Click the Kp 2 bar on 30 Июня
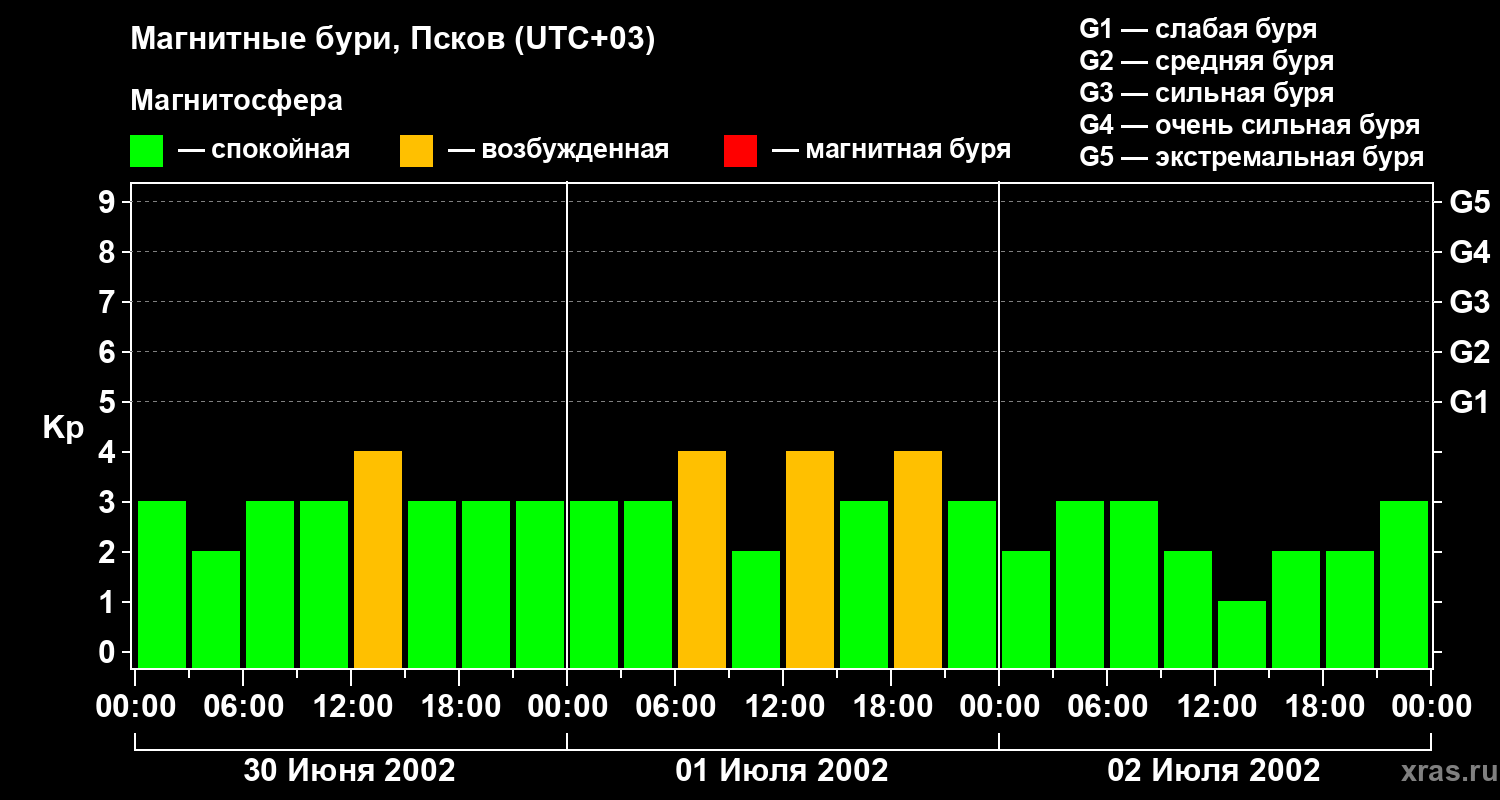This screenshot has height=800, width=1500. tap(216, 609)
